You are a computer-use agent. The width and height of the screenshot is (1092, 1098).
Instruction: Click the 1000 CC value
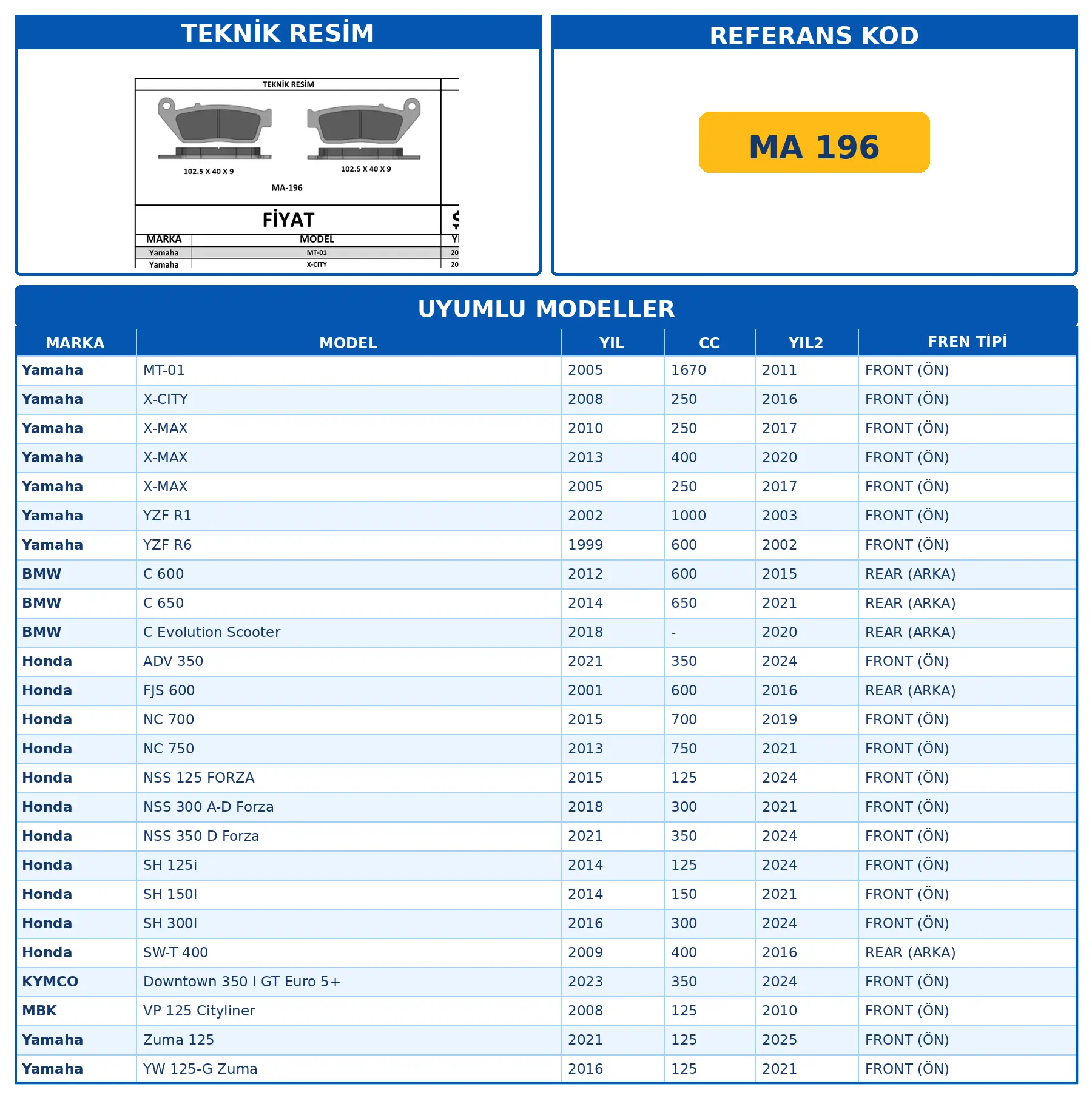tap(689, 516)
